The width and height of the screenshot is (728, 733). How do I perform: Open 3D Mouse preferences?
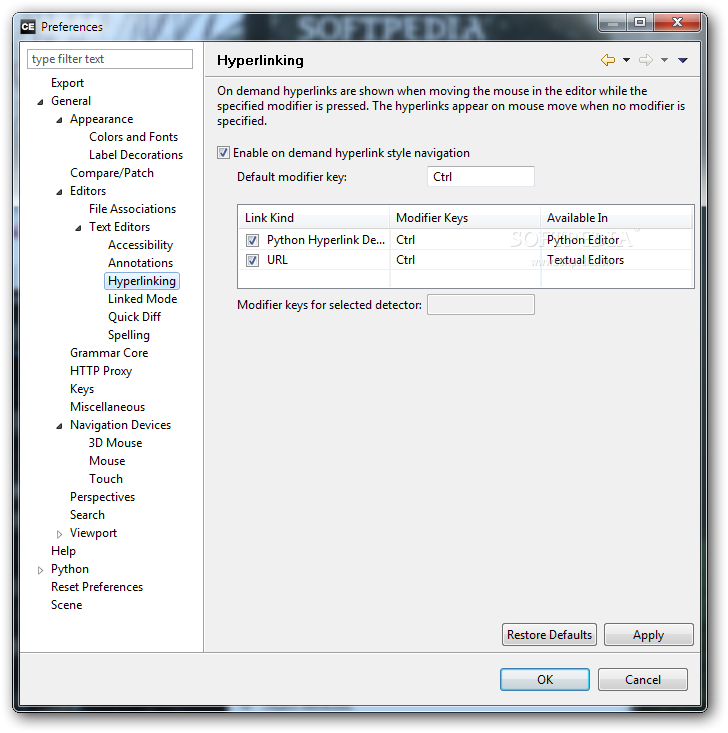[x=115, y=443]
